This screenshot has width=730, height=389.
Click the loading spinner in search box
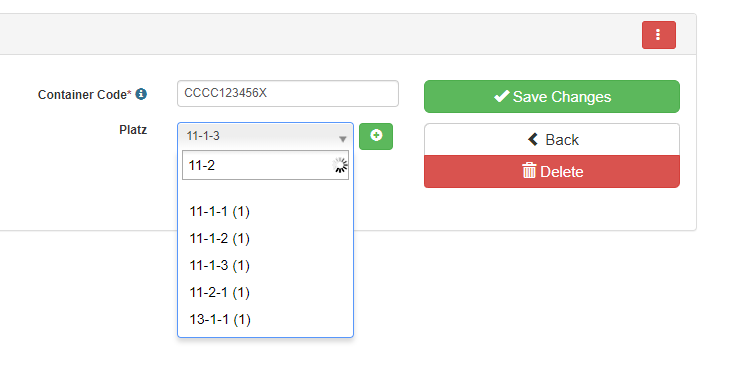[x=339, y=165]
